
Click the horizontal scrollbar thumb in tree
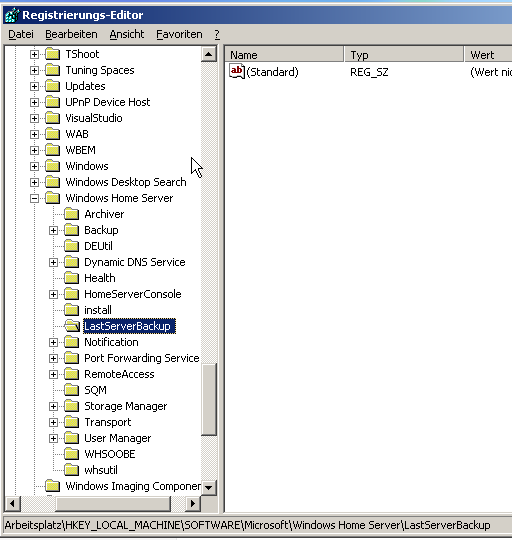pyautogui.click(x=113, y=503)
